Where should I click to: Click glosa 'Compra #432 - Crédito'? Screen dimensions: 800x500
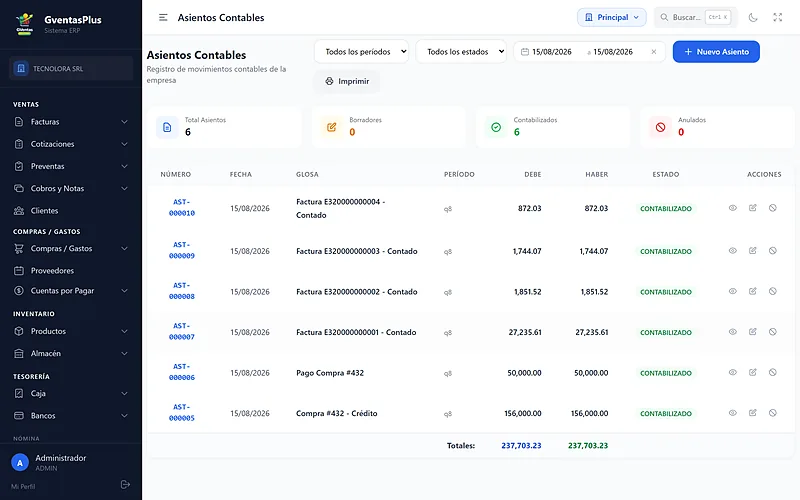337,413
